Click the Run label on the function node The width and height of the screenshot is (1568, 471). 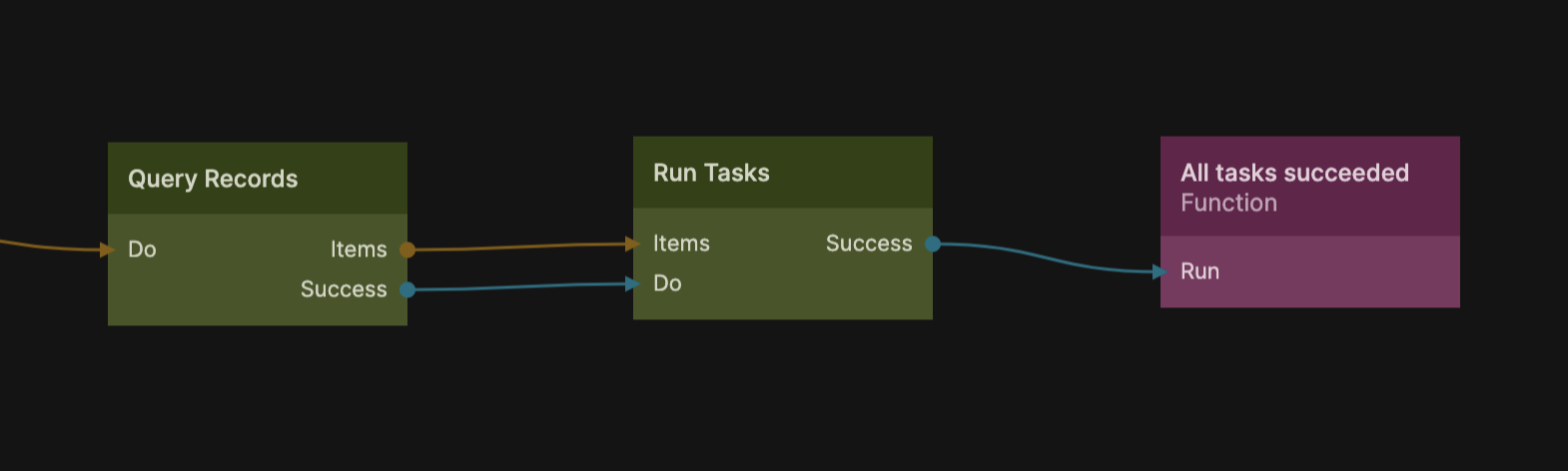[1199, 271]
